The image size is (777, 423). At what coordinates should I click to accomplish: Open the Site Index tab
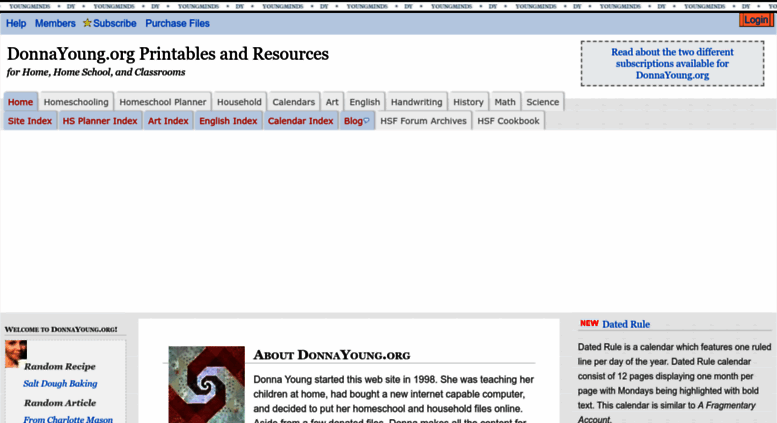pyautogui.click(x=30, y=121)
